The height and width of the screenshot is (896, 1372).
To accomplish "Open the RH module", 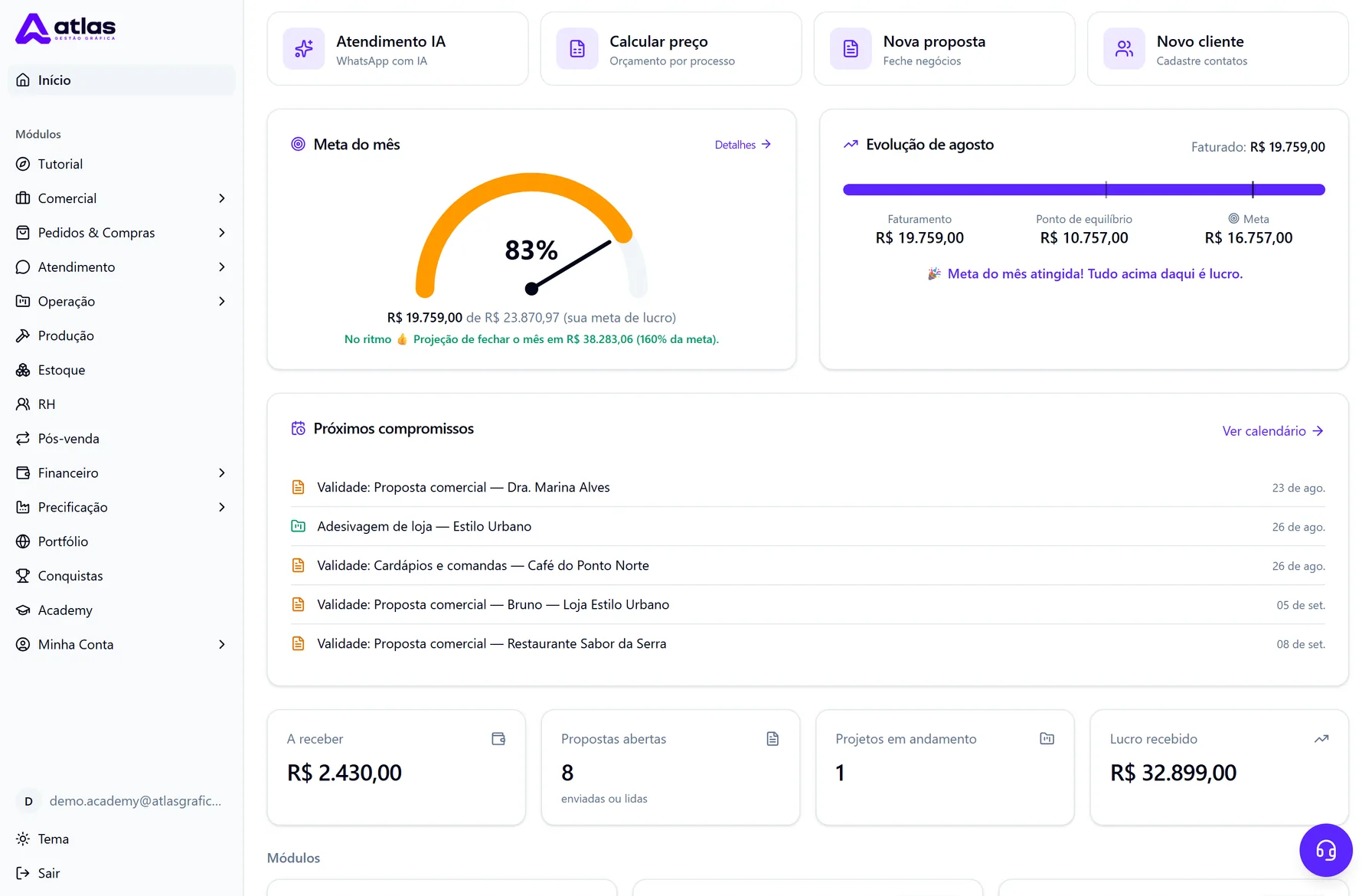I will (x=122, y=404).
